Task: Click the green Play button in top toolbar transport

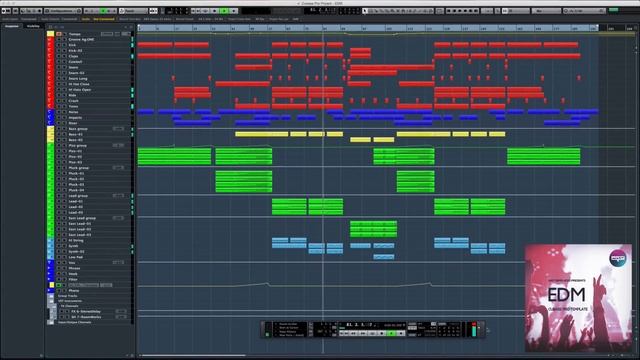Action: pos(224,11)
